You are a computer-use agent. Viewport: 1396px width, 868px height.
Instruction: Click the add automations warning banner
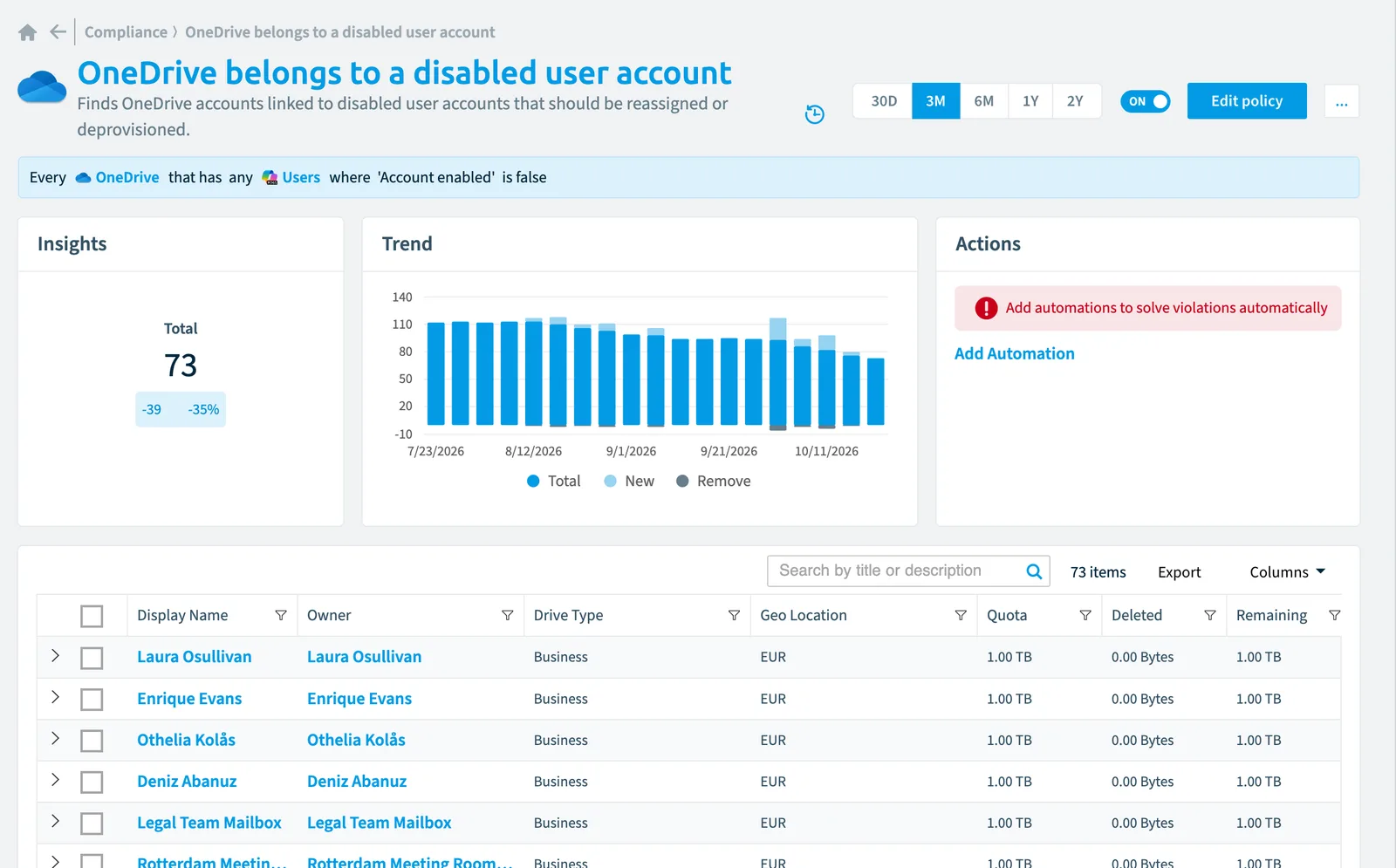tap(1147, 308)
